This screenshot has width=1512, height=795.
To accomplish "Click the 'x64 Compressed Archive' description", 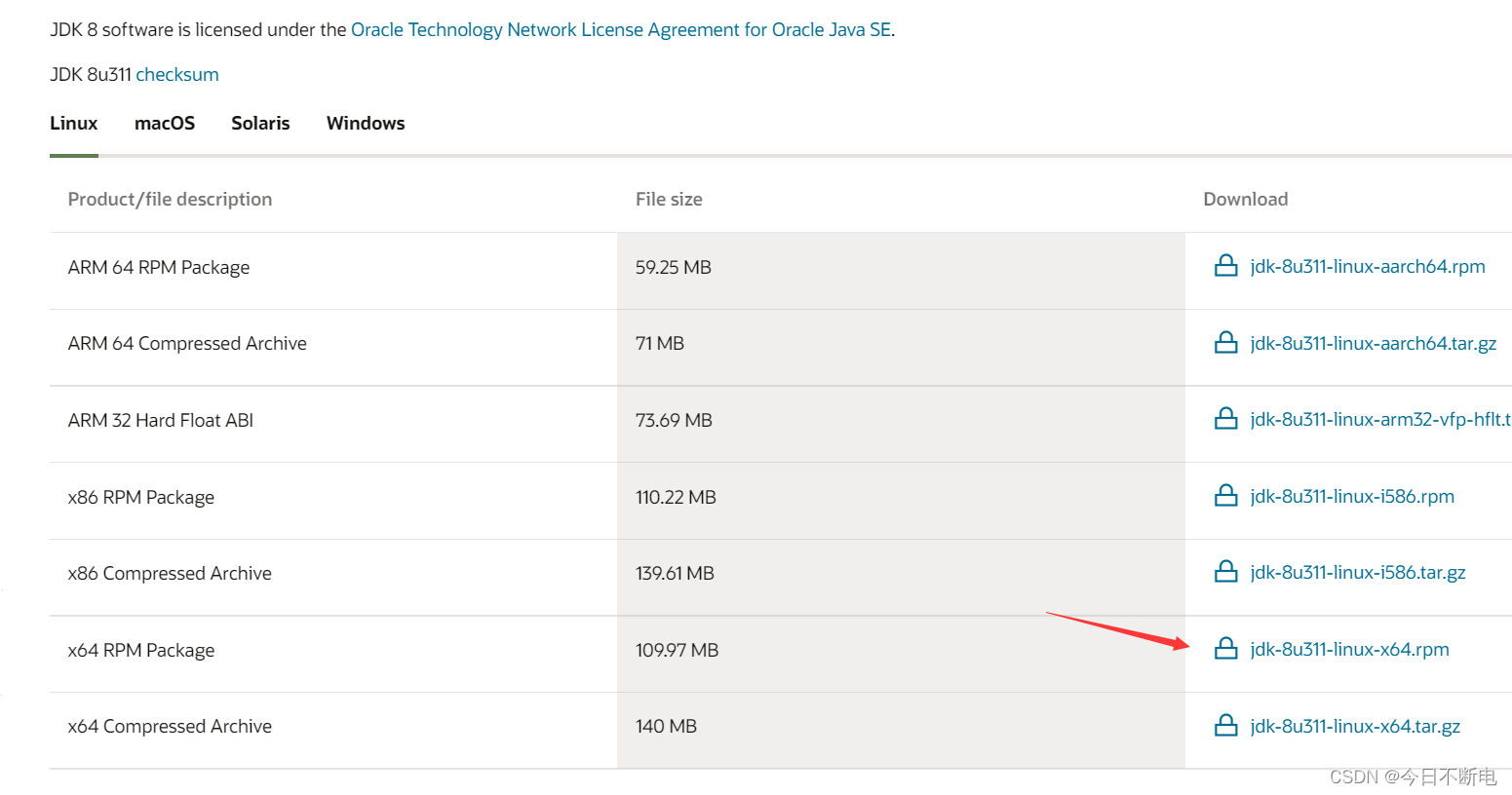I will 170,726.
